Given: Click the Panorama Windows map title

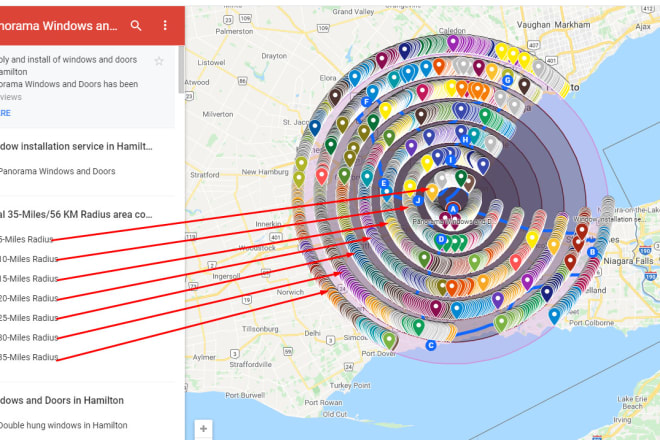Looking at the screenshot, I should [x=59, y=26].
